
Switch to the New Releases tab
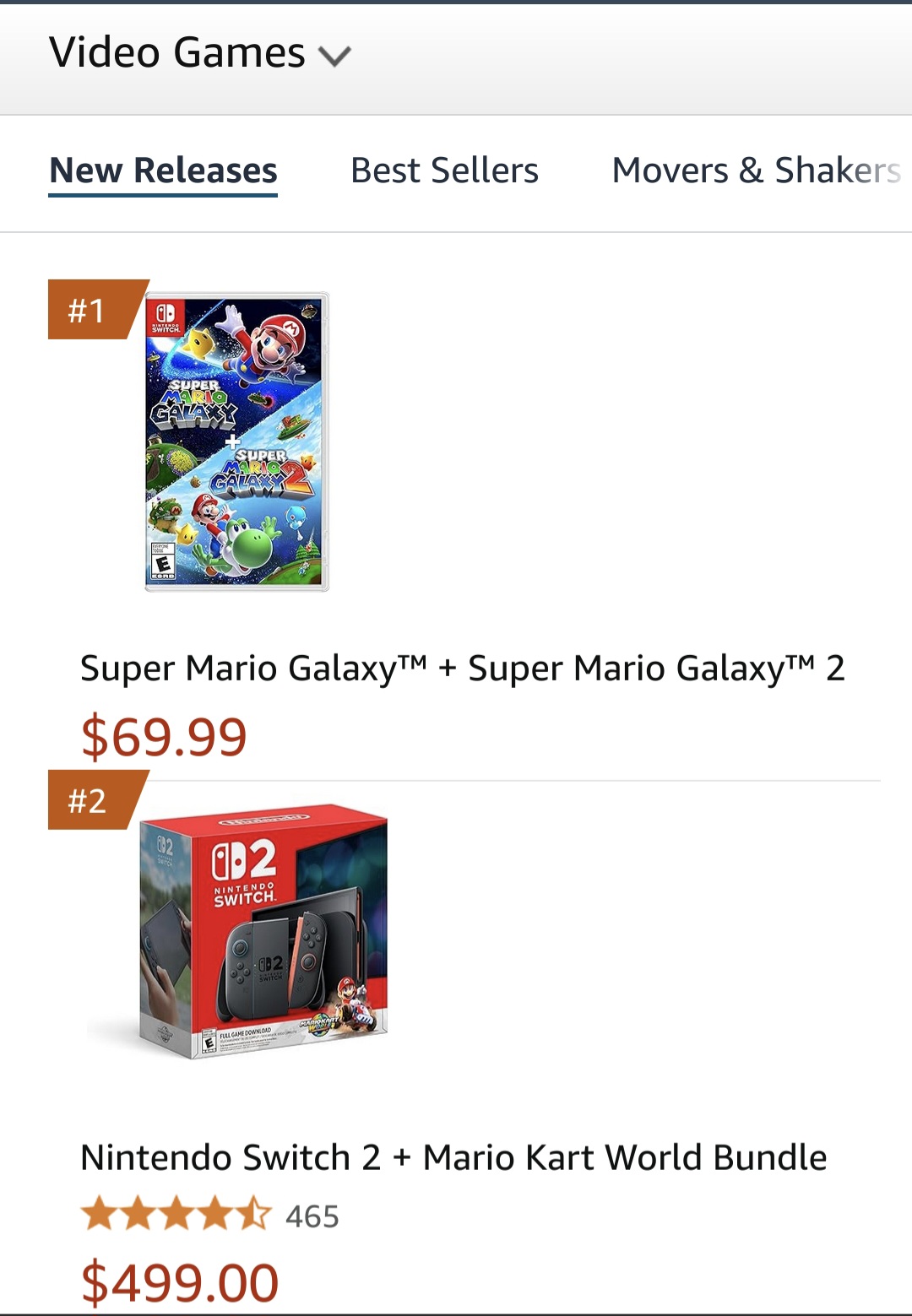tap(163, 171)
